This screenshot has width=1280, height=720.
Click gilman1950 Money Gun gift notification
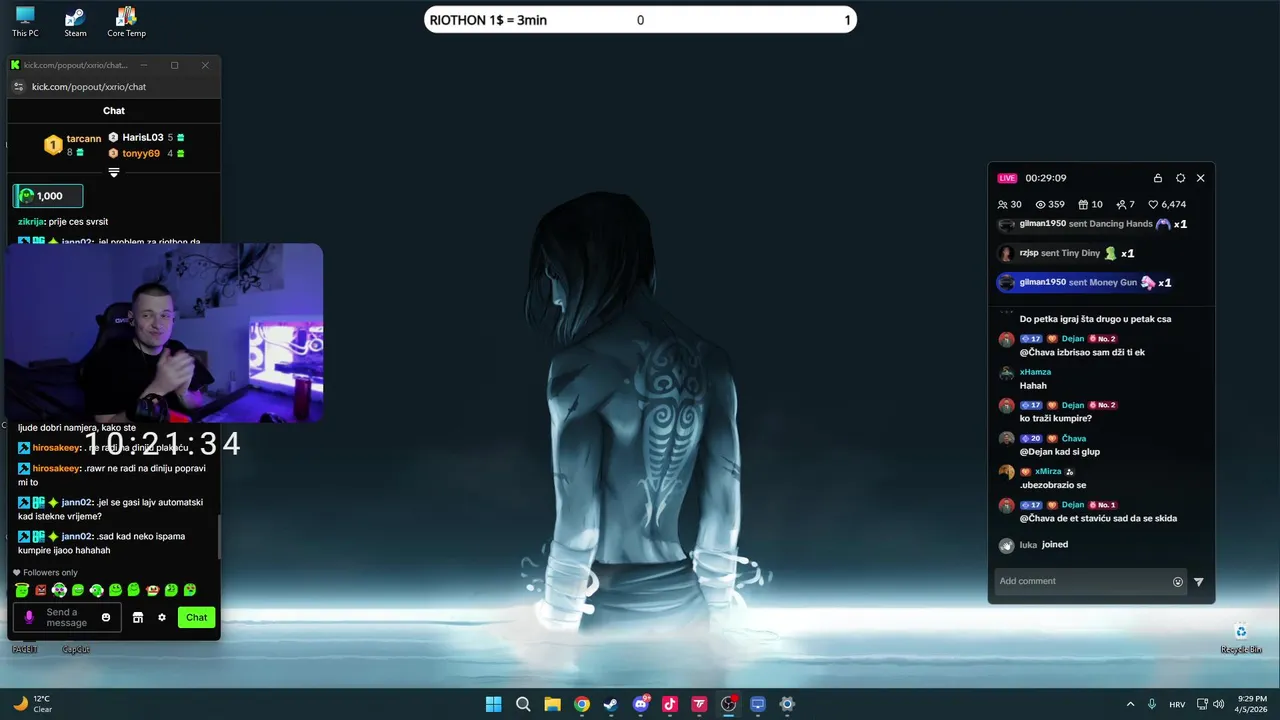[1084, 283]
